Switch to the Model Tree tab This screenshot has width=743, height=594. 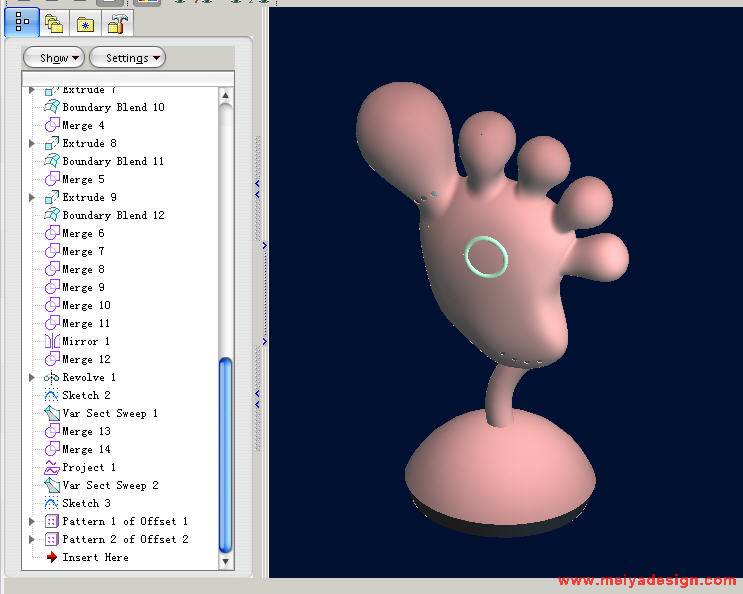(x=22, y=22)
